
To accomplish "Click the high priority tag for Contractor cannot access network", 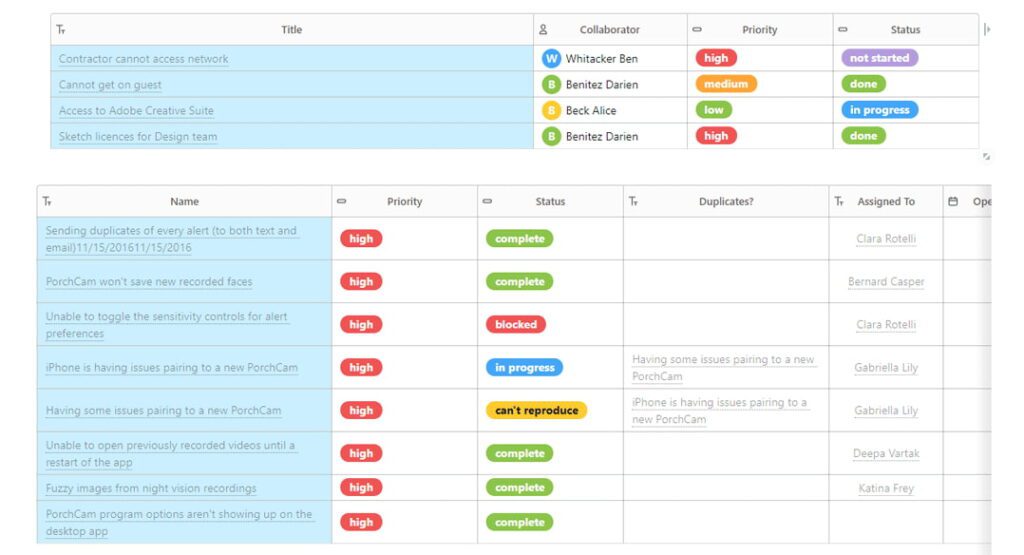I will pyautogui.click(x=716, y=58).
